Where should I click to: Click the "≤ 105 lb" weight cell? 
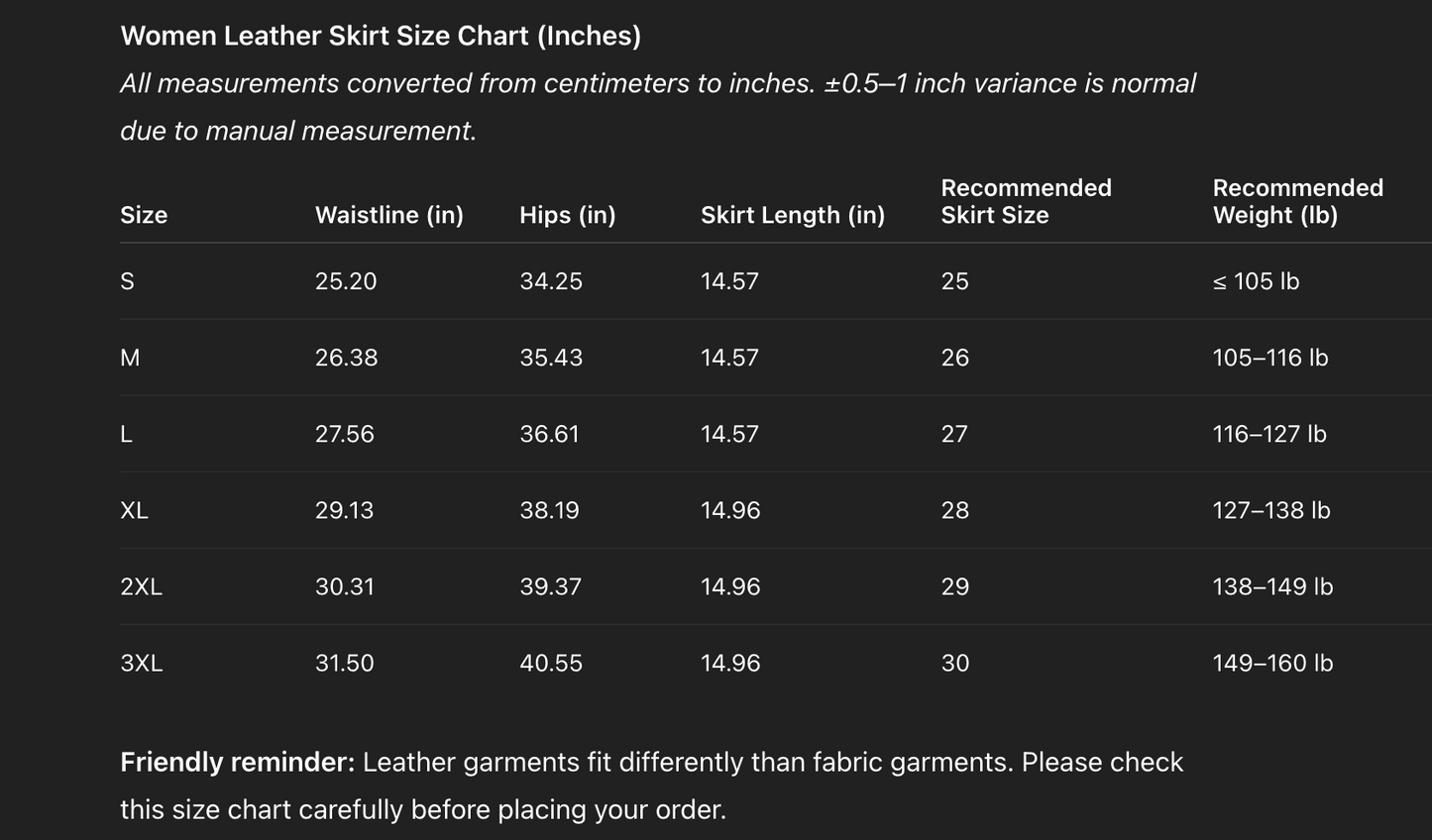[1256, 281]
